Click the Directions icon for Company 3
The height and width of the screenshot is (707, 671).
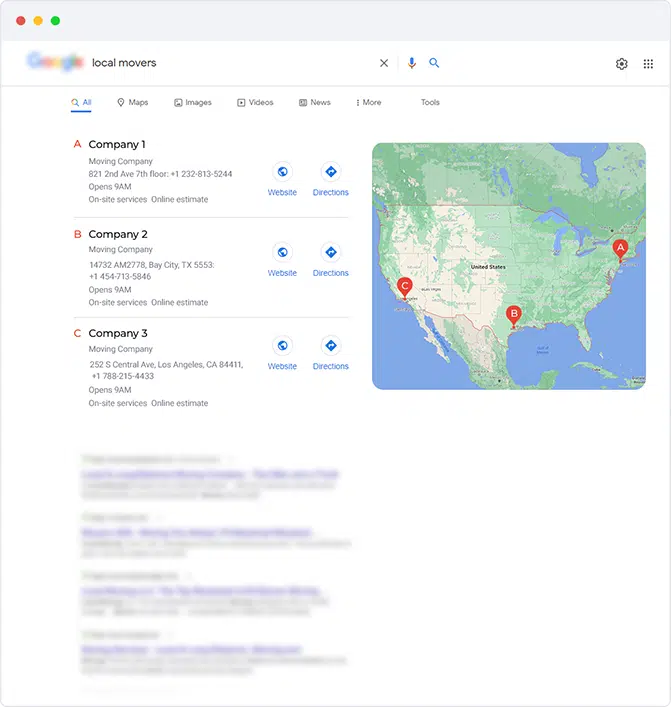click(x=330, y=345)
